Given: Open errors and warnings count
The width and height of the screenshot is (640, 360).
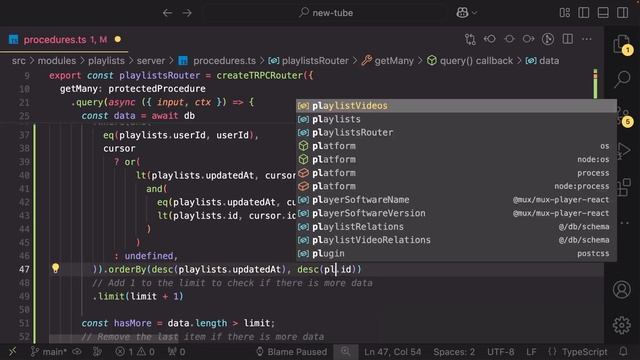Looking at the screenshot, I should (x=135, y=351).
